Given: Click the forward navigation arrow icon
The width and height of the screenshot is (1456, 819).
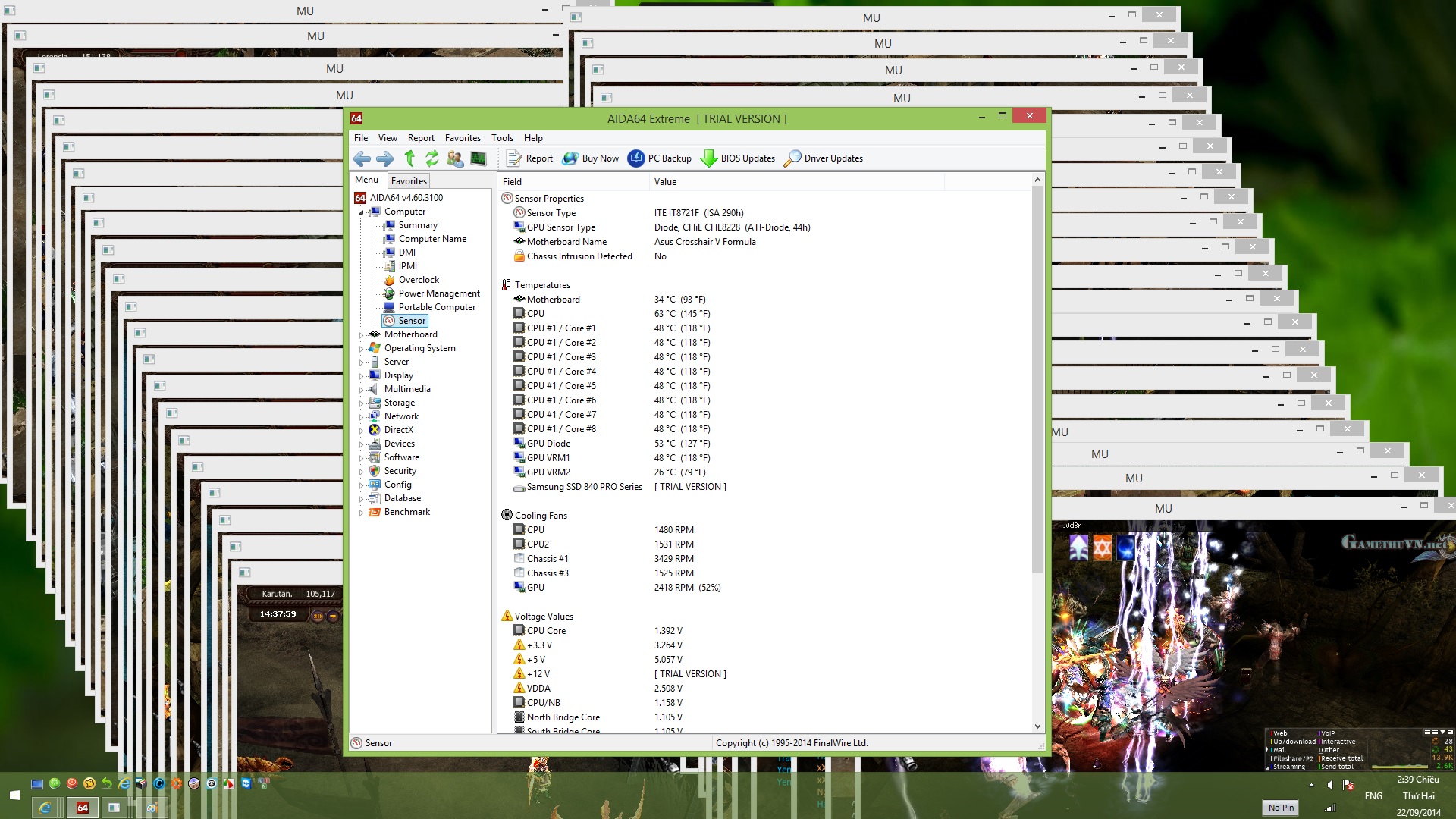Looking at the screenshot, I should click(385, 158).
